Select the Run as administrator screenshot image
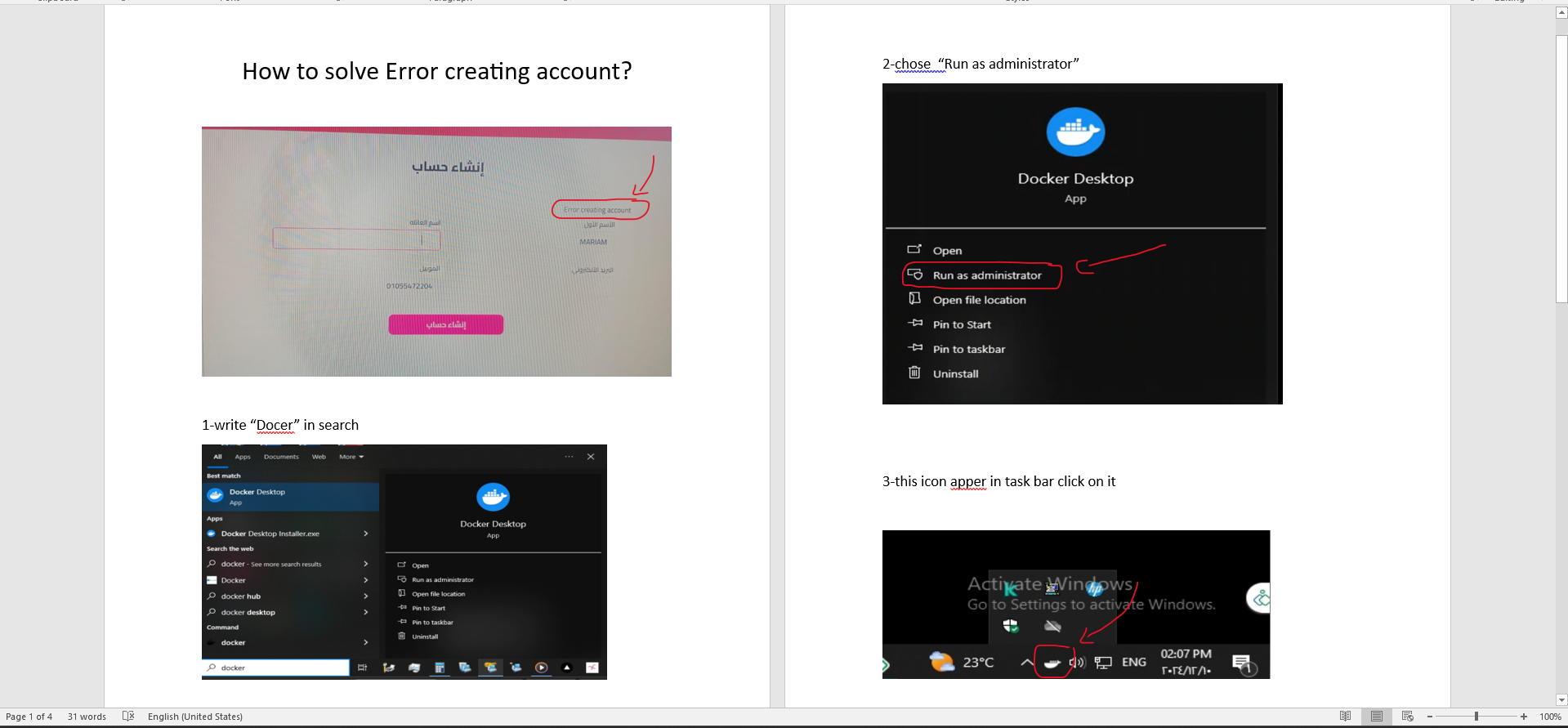Screen dimensions: 1568x728 pyautogui.click(x=1083, y=243)
